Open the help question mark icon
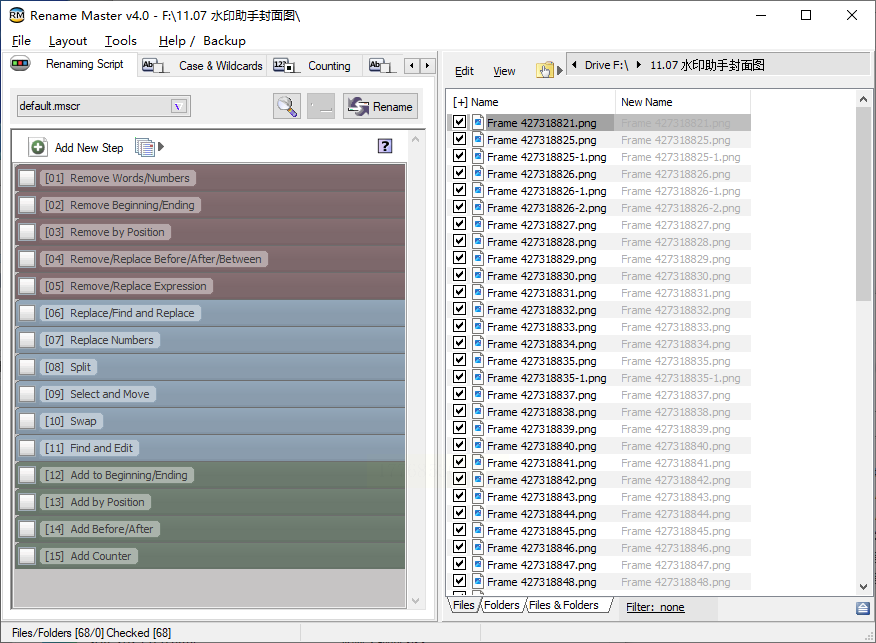Viewport: 876px width, 643px height. (385, 146)
